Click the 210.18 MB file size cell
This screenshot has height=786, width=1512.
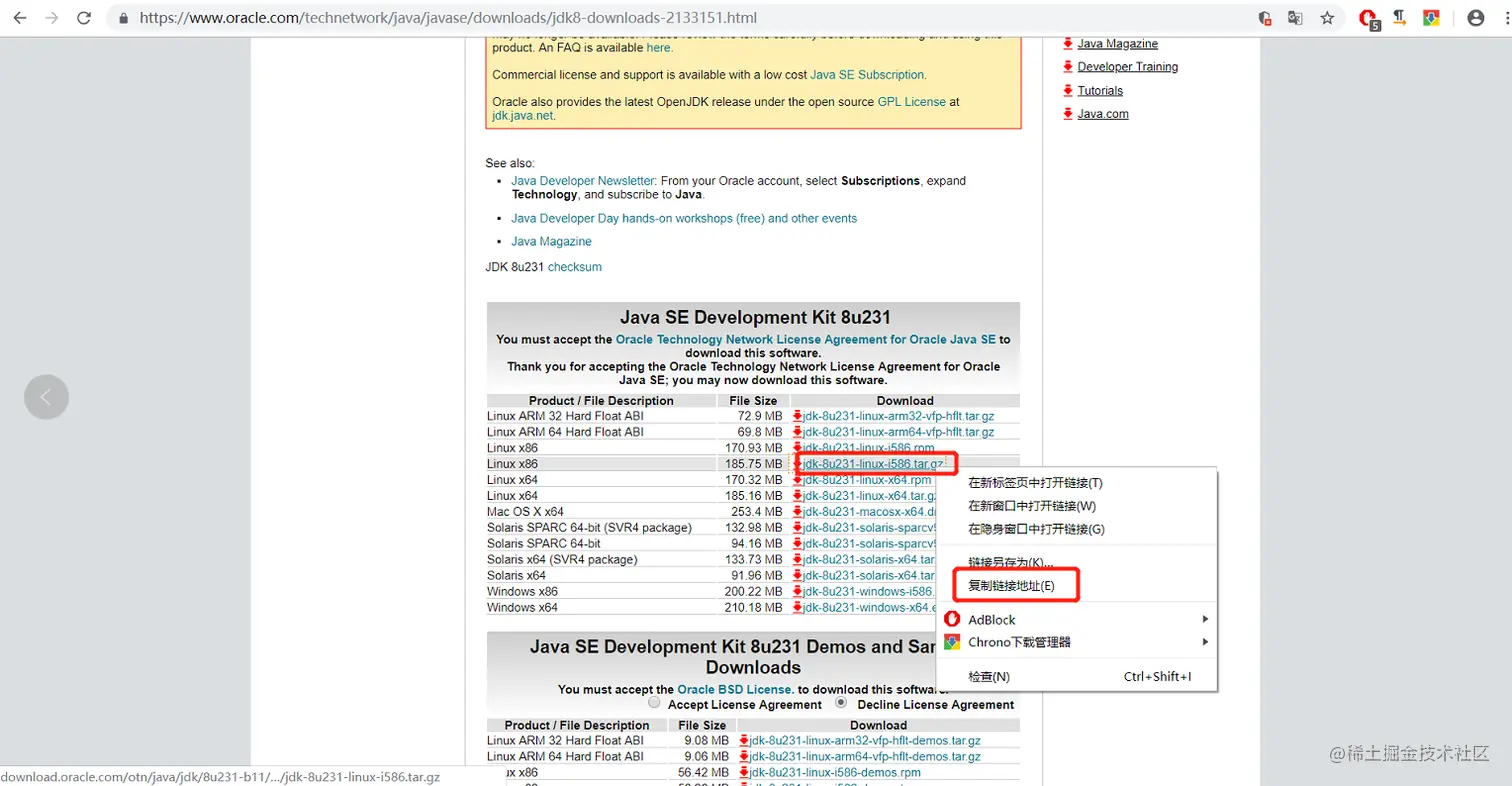pyautogui.click(x=754, y=608)
